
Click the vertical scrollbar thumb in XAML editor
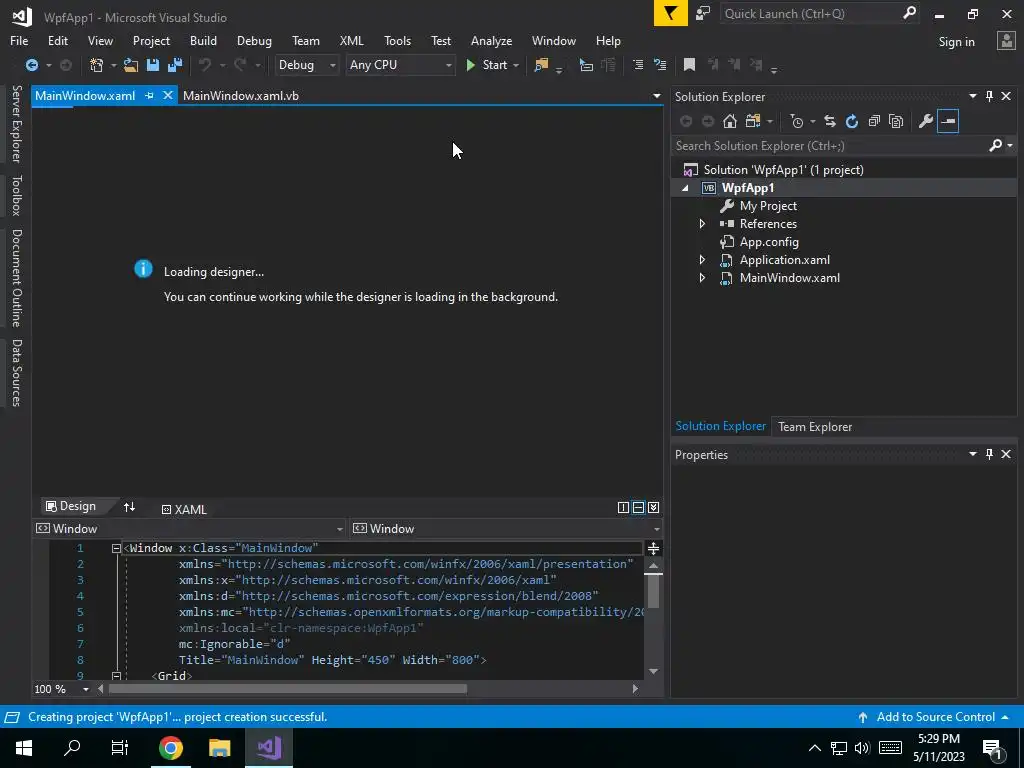pos(653,592)
